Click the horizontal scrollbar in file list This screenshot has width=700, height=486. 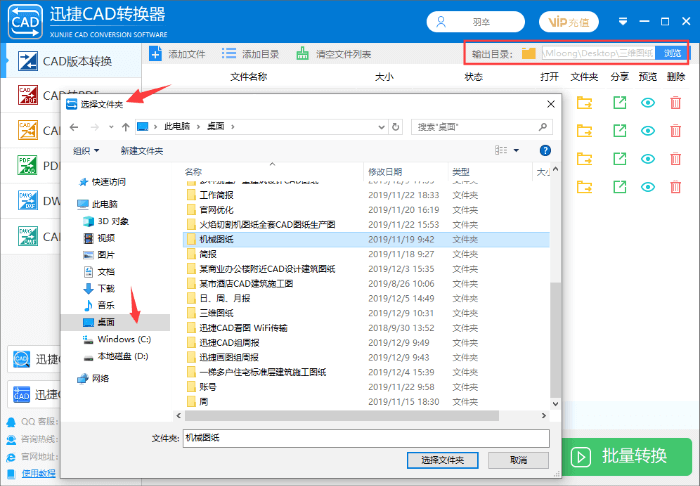[x=342, y=415]
